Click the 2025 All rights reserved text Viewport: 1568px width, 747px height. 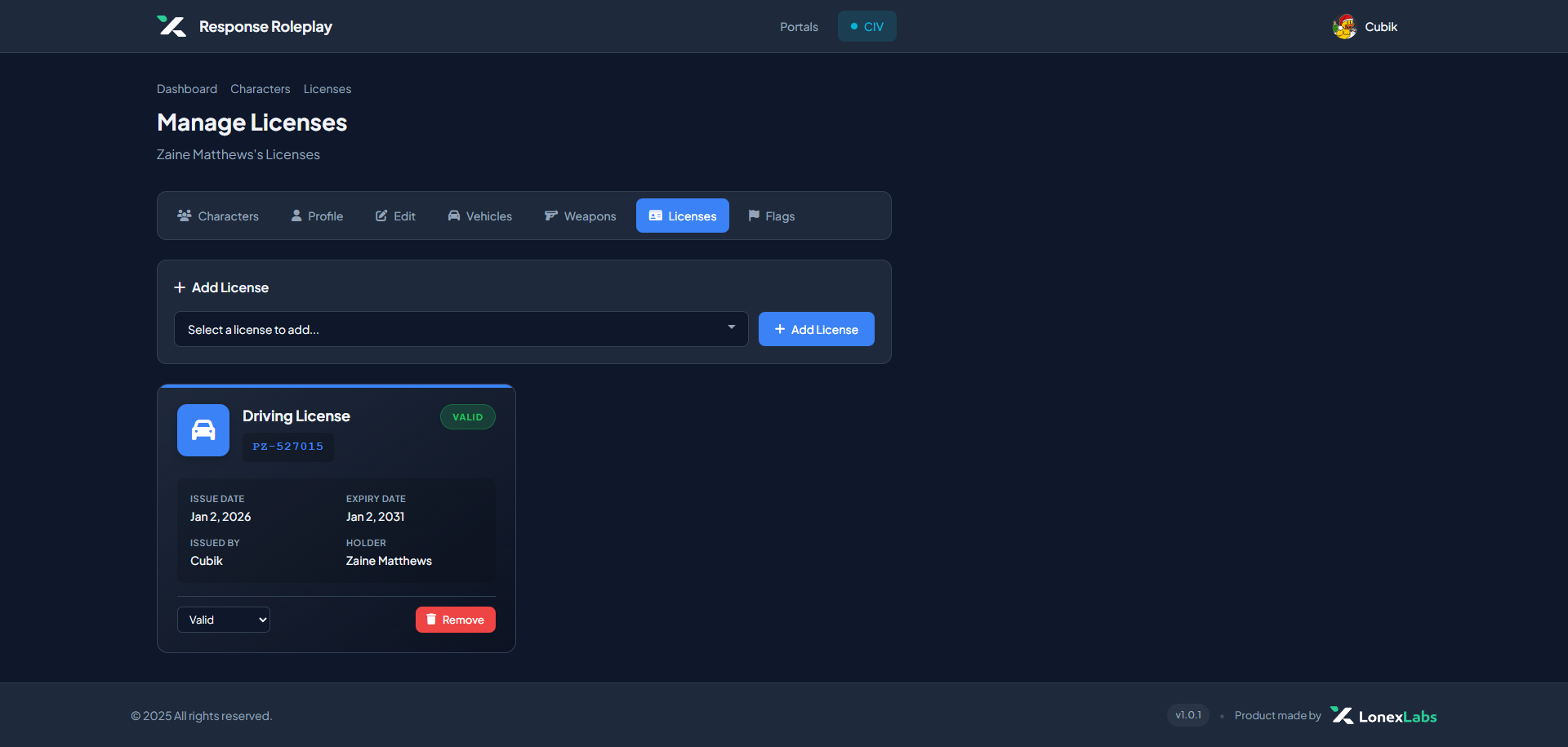pyautogui.click(x=202, y=716)
